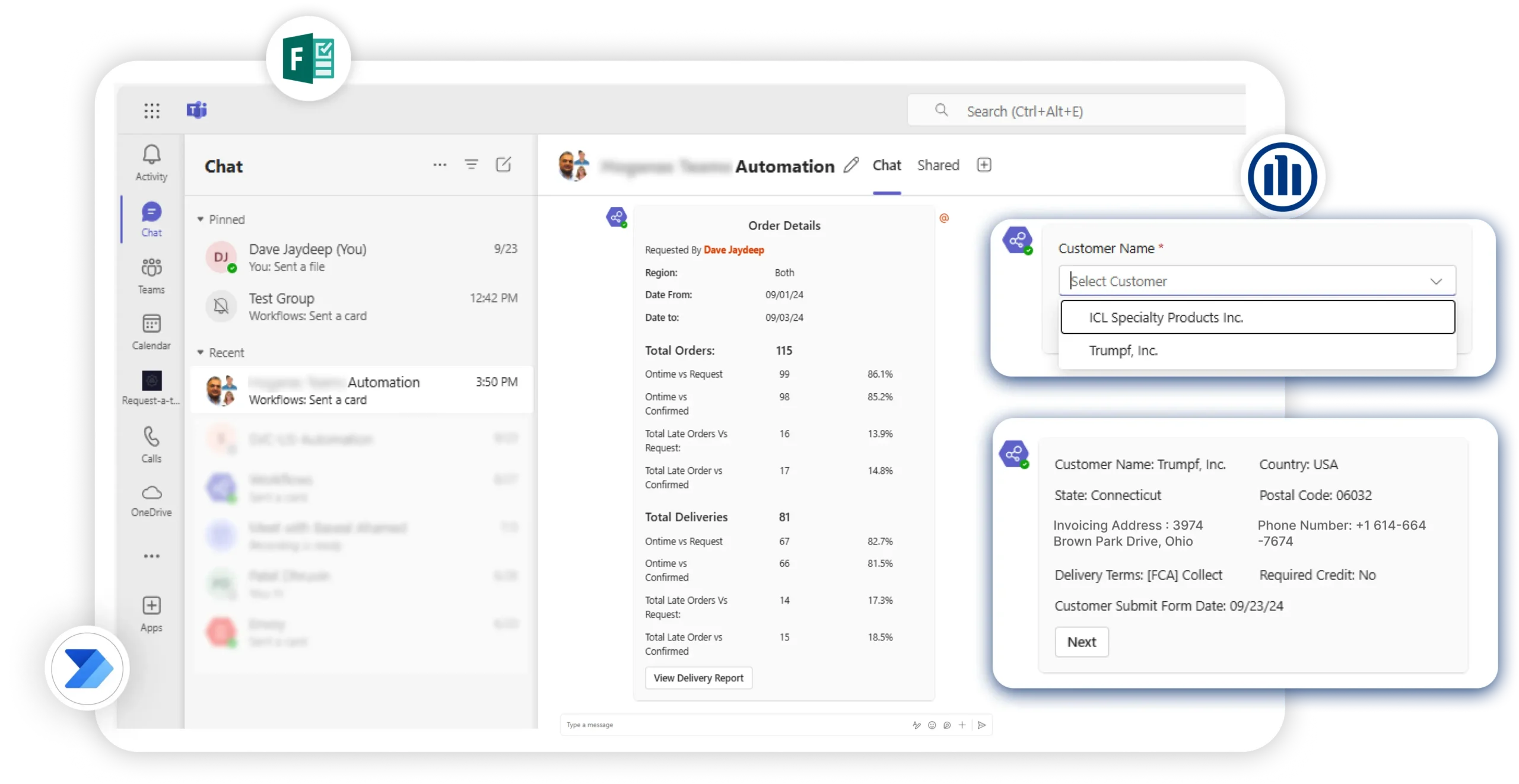Click View Delivery Report button
The height and width of the screenshot is (784, 1519).
click(x=698, y=678)
